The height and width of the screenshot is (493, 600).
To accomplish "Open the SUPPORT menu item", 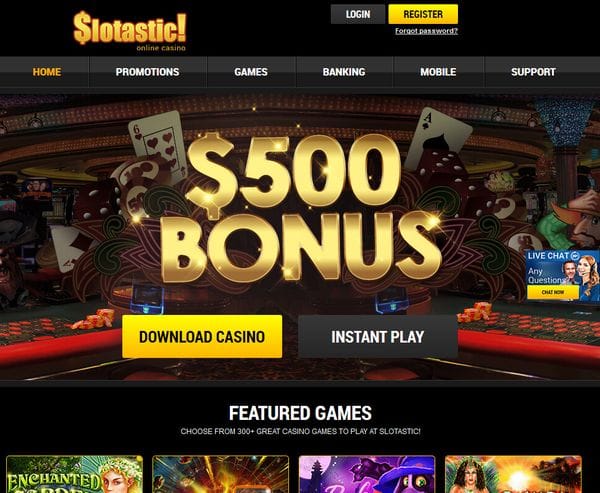I will coord(533,72).
